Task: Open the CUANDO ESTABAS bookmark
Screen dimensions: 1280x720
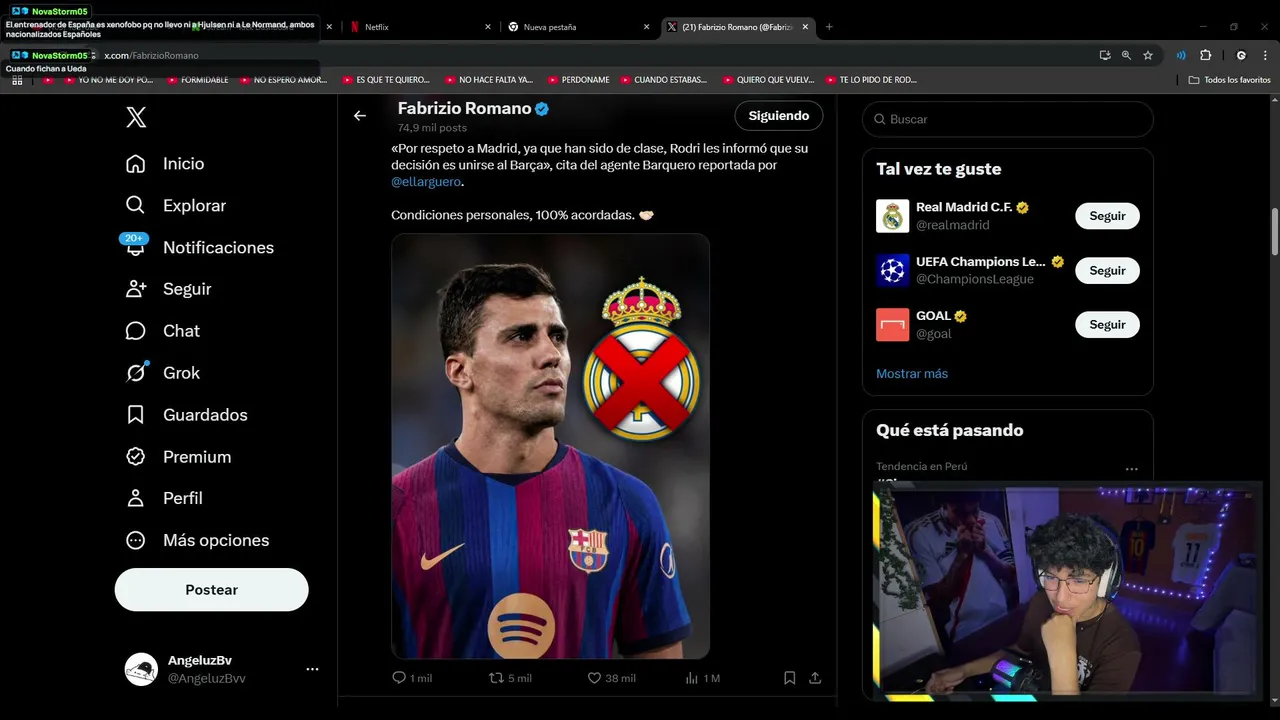Action: (663, 80)
